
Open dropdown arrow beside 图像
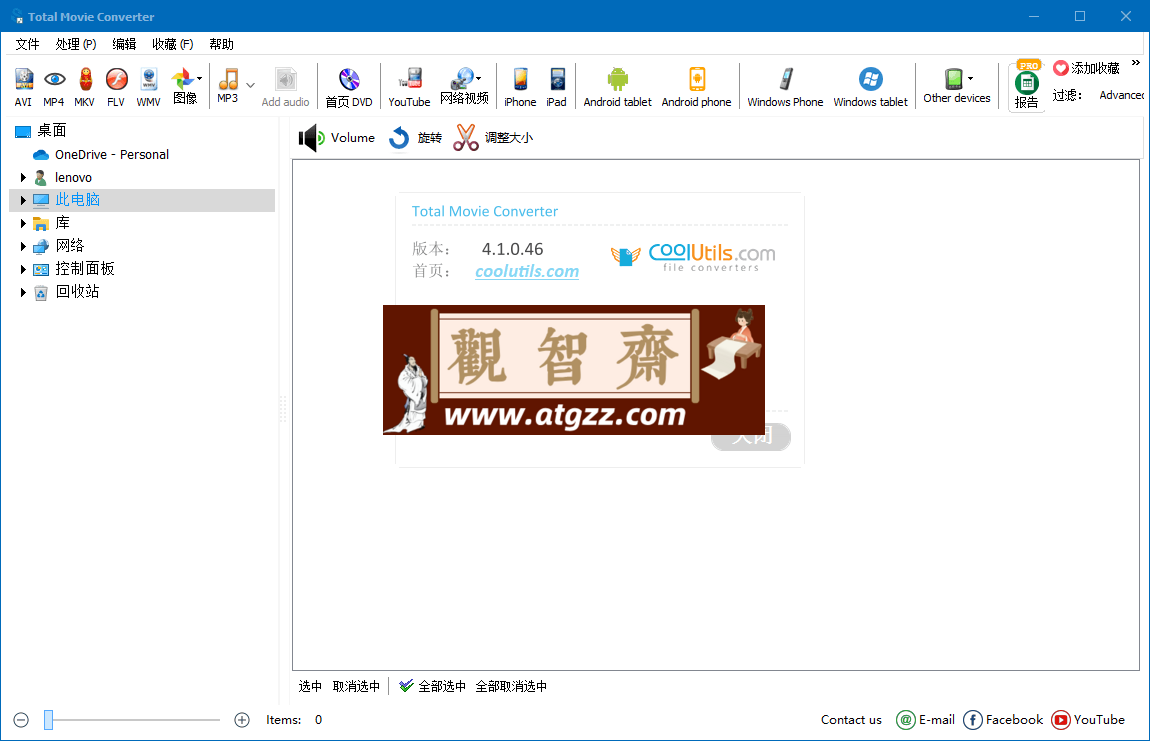[199, 79]
